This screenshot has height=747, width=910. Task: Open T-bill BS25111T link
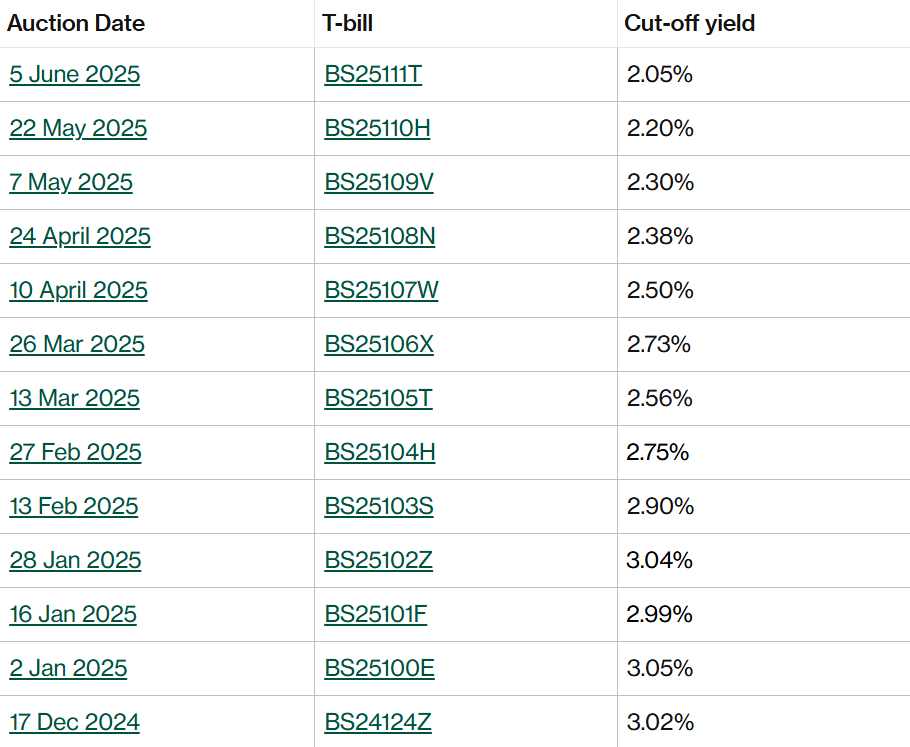pyautogui.click(x=373, y=74)
